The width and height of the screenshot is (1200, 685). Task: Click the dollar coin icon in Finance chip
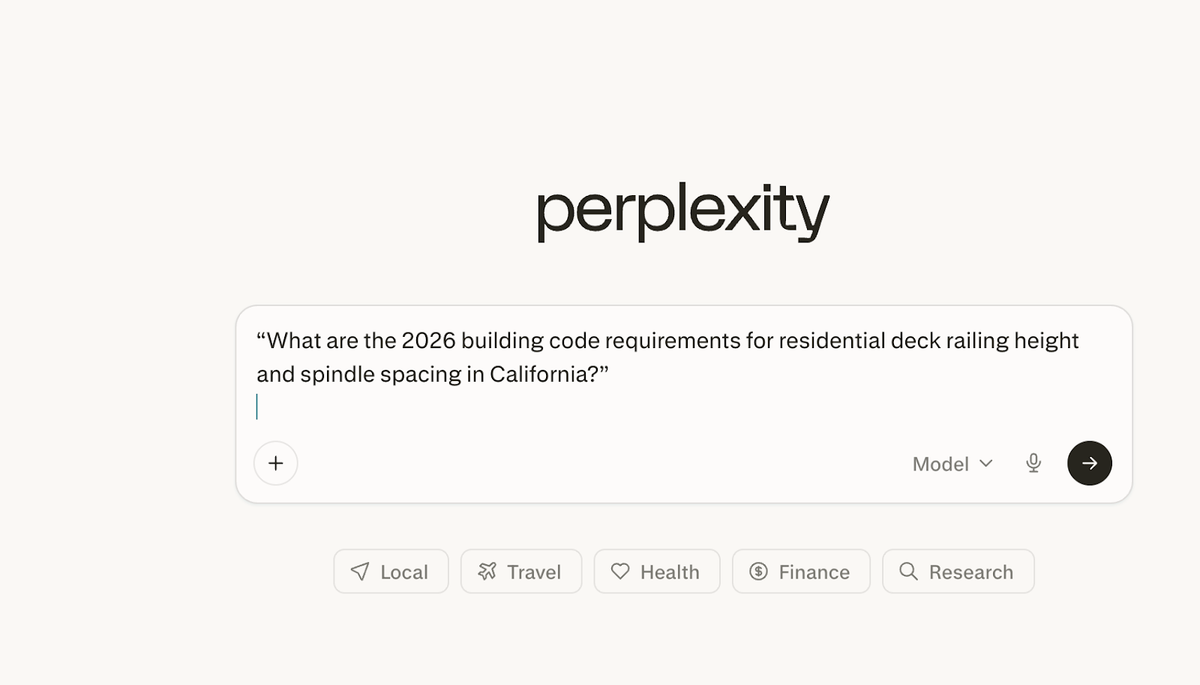coord(758,572)
